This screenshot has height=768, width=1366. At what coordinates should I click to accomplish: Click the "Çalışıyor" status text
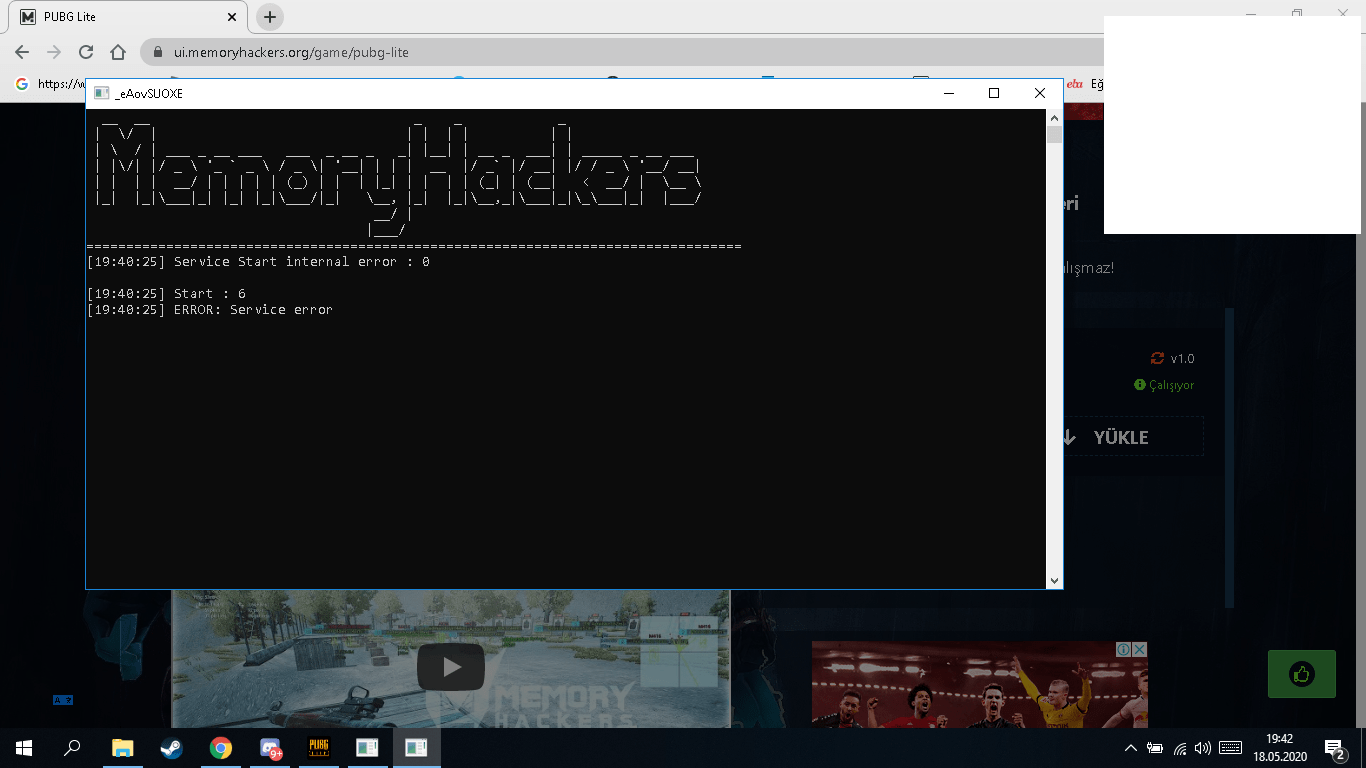coord(1172,385)
